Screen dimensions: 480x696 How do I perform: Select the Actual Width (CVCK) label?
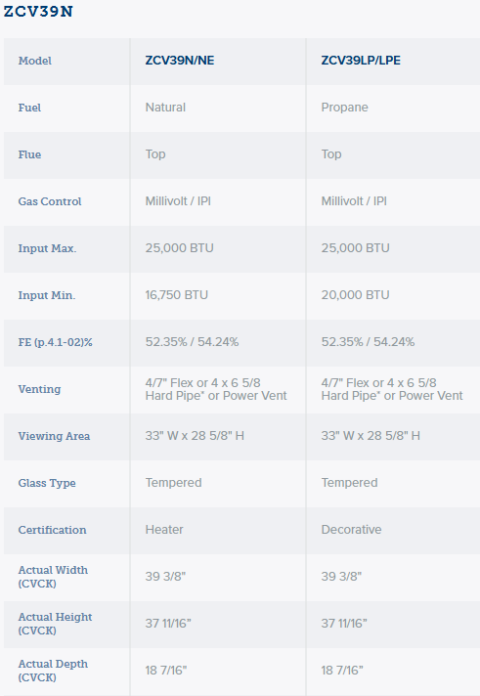(53, 577)
